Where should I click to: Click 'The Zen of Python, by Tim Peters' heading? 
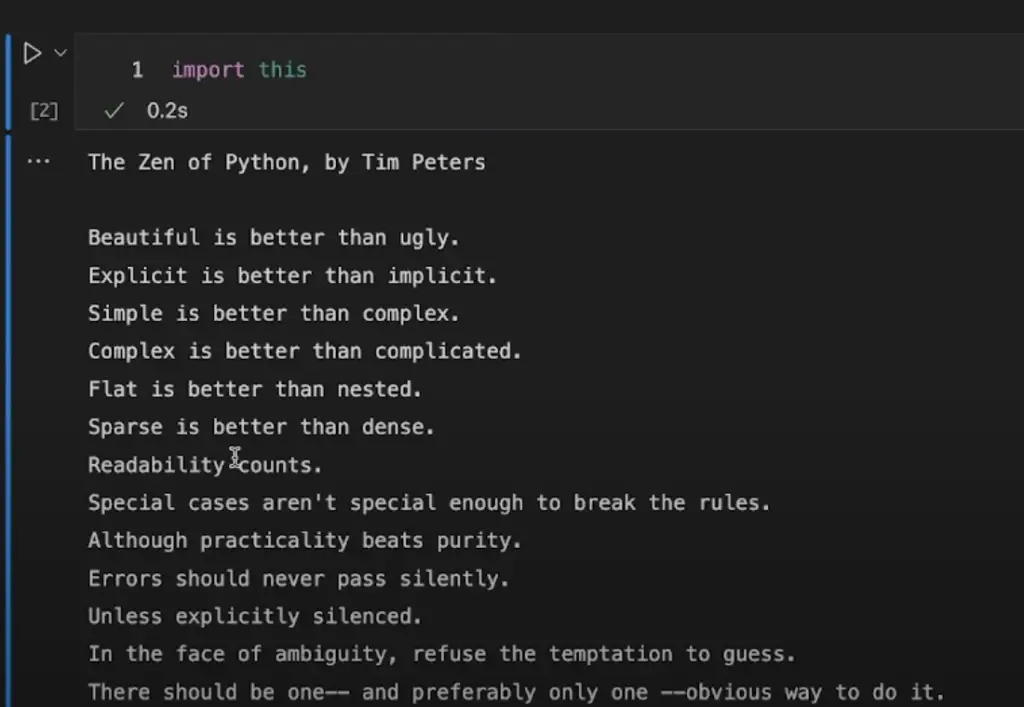(286, 162)
